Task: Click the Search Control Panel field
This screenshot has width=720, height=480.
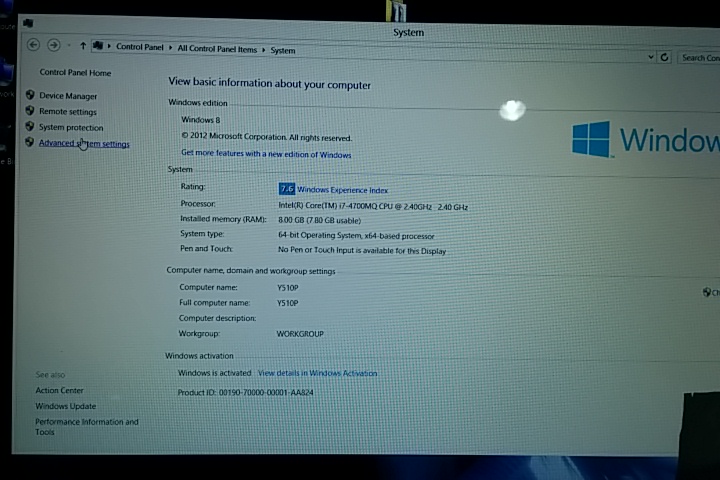Action: point(699,58)
